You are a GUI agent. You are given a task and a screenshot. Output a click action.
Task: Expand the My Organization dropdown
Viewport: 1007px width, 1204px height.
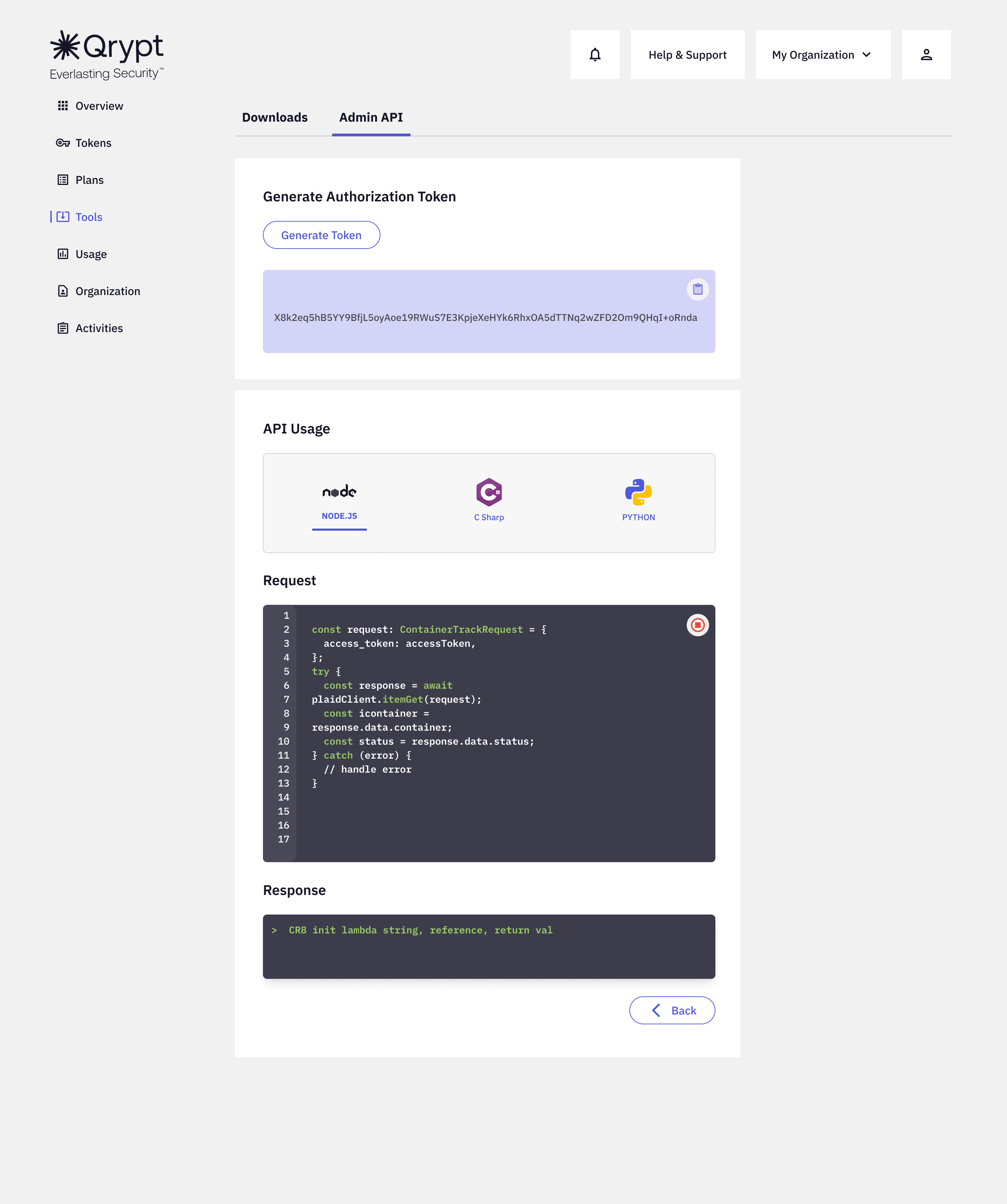click(822, 55)
